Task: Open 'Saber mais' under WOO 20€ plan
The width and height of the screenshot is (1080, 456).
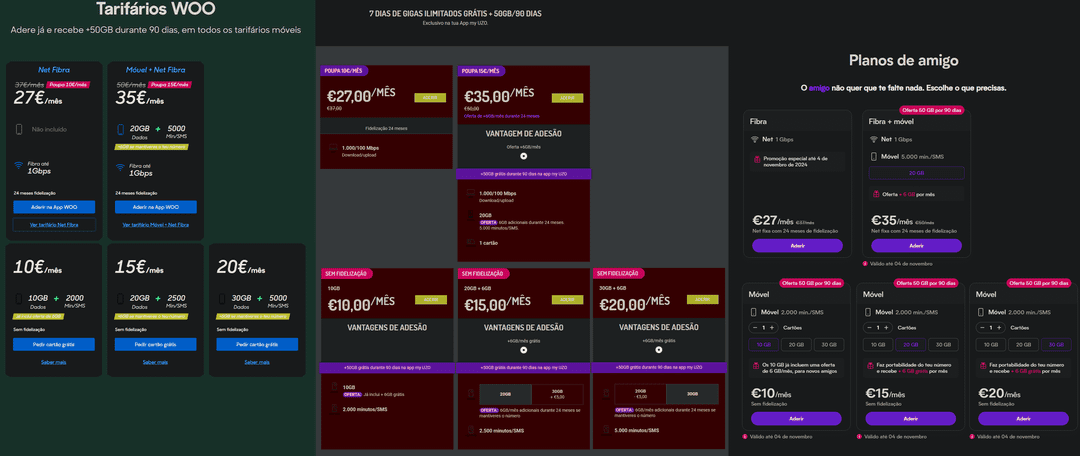Action: tap(257, 362)
